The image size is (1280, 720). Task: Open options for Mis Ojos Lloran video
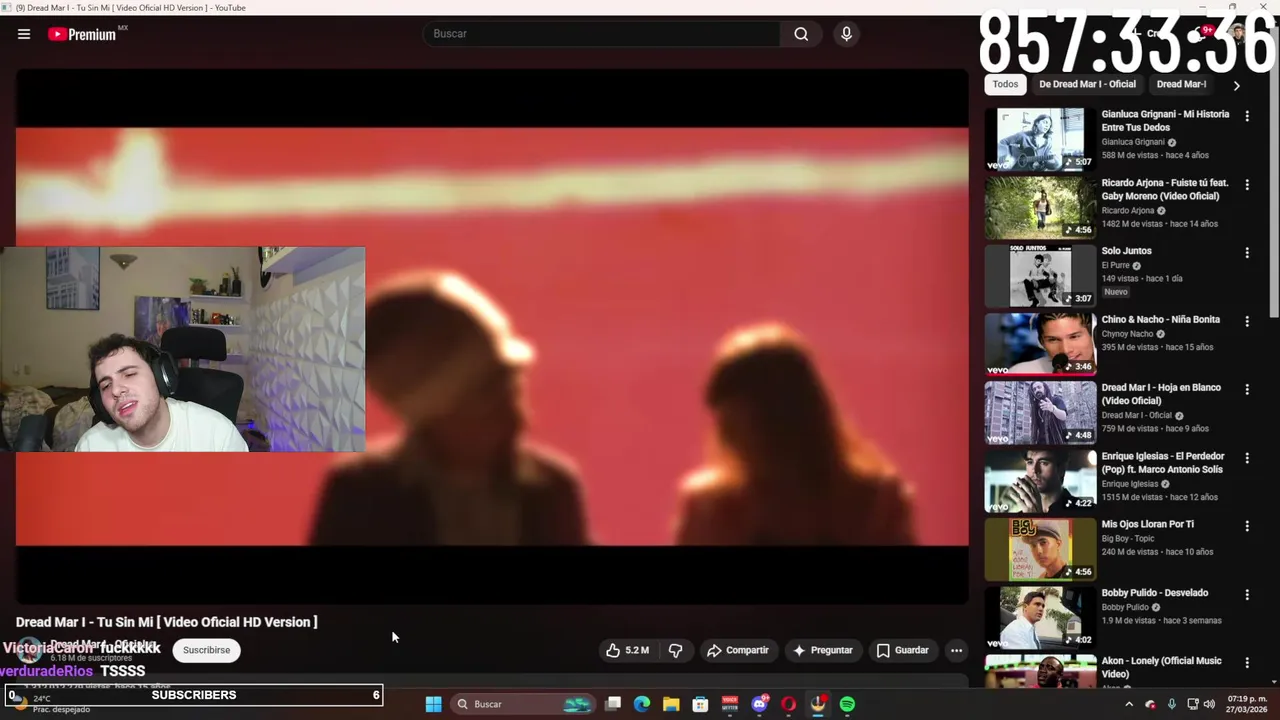pyautogui.click(x=1246, y=526)
